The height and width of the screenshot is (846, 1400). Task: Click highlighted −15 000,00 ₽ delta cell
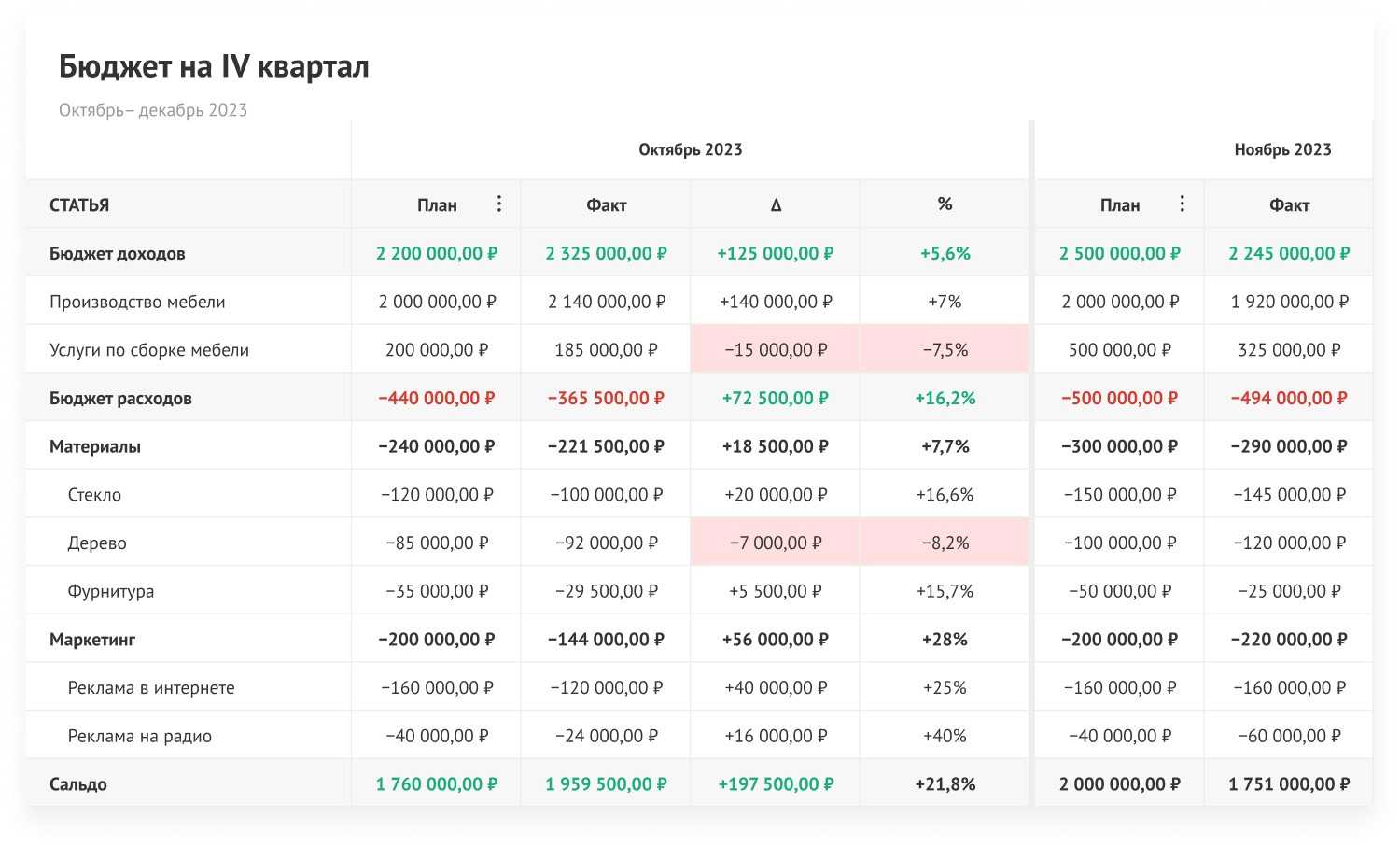coord(776,350)
